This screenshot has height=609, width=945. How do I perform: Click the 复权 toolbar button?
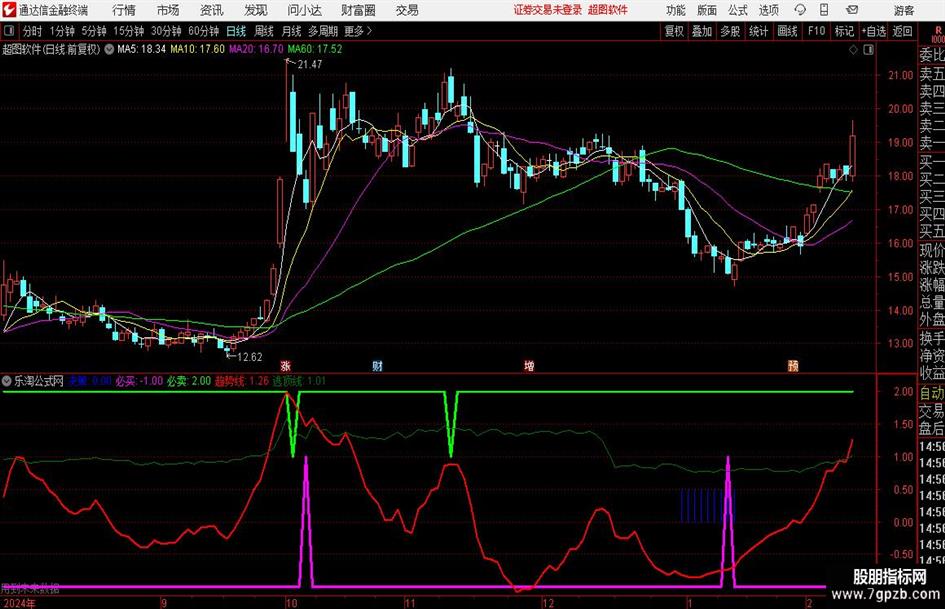pyautogui.click(x=674, y=31)
